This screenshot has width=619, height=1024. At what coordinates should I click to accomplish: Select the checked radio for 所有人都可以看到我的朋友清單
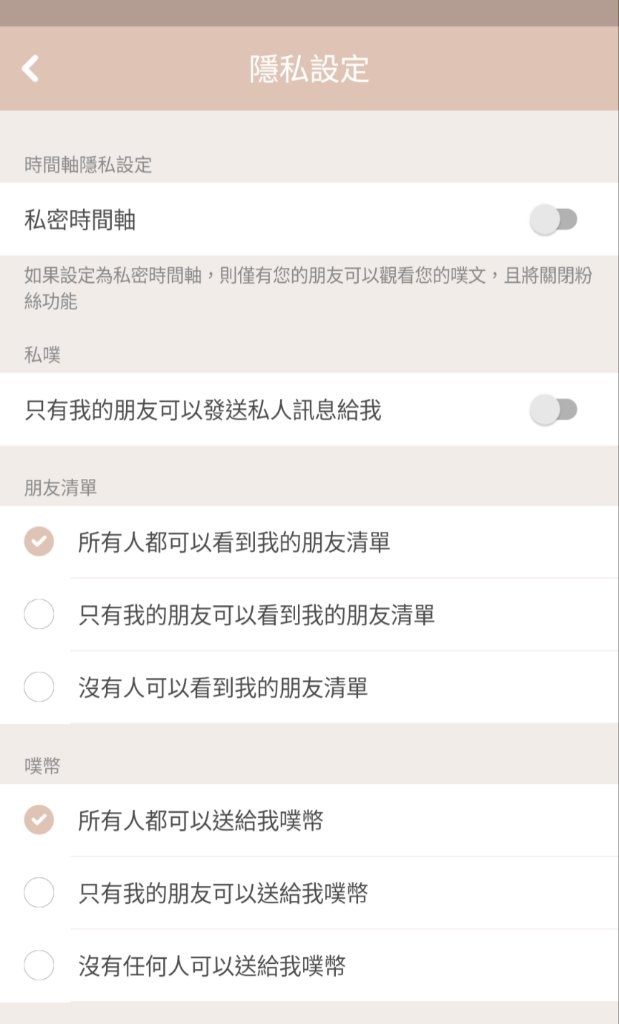pos(39,541)
